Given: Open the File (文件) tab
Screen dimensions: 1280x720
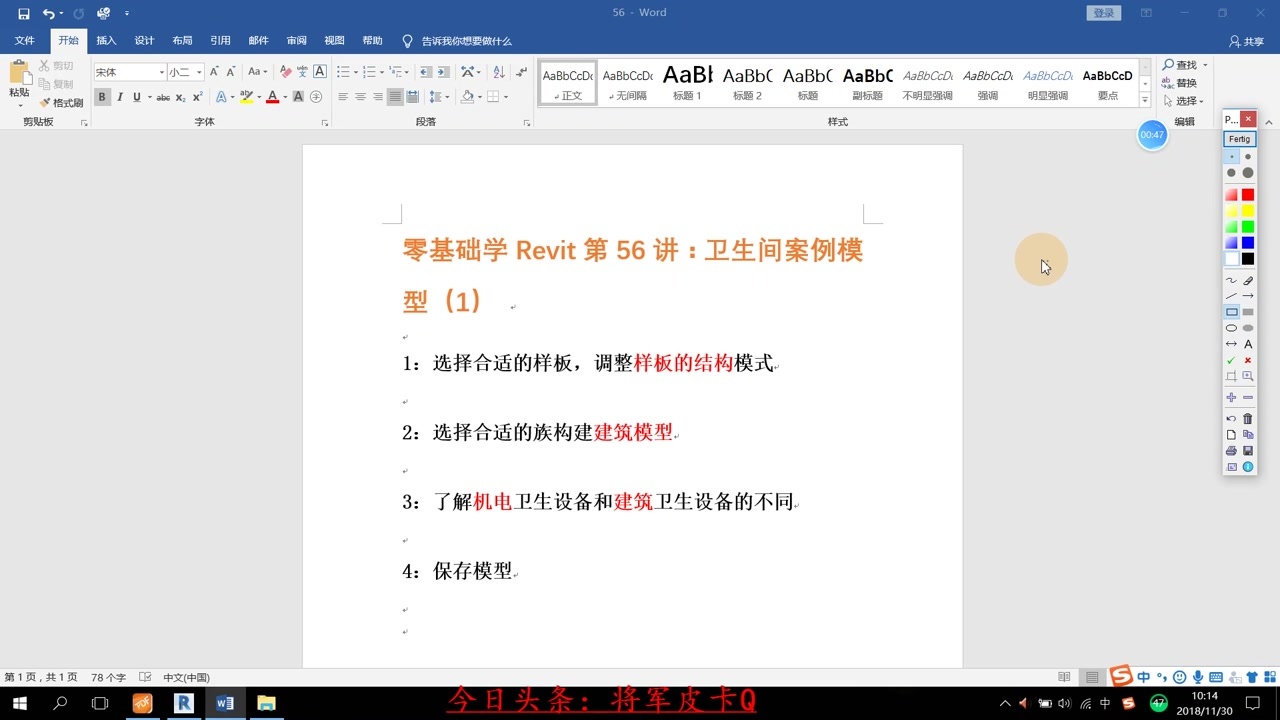Looking at the screenshot, I should [25, 41].
